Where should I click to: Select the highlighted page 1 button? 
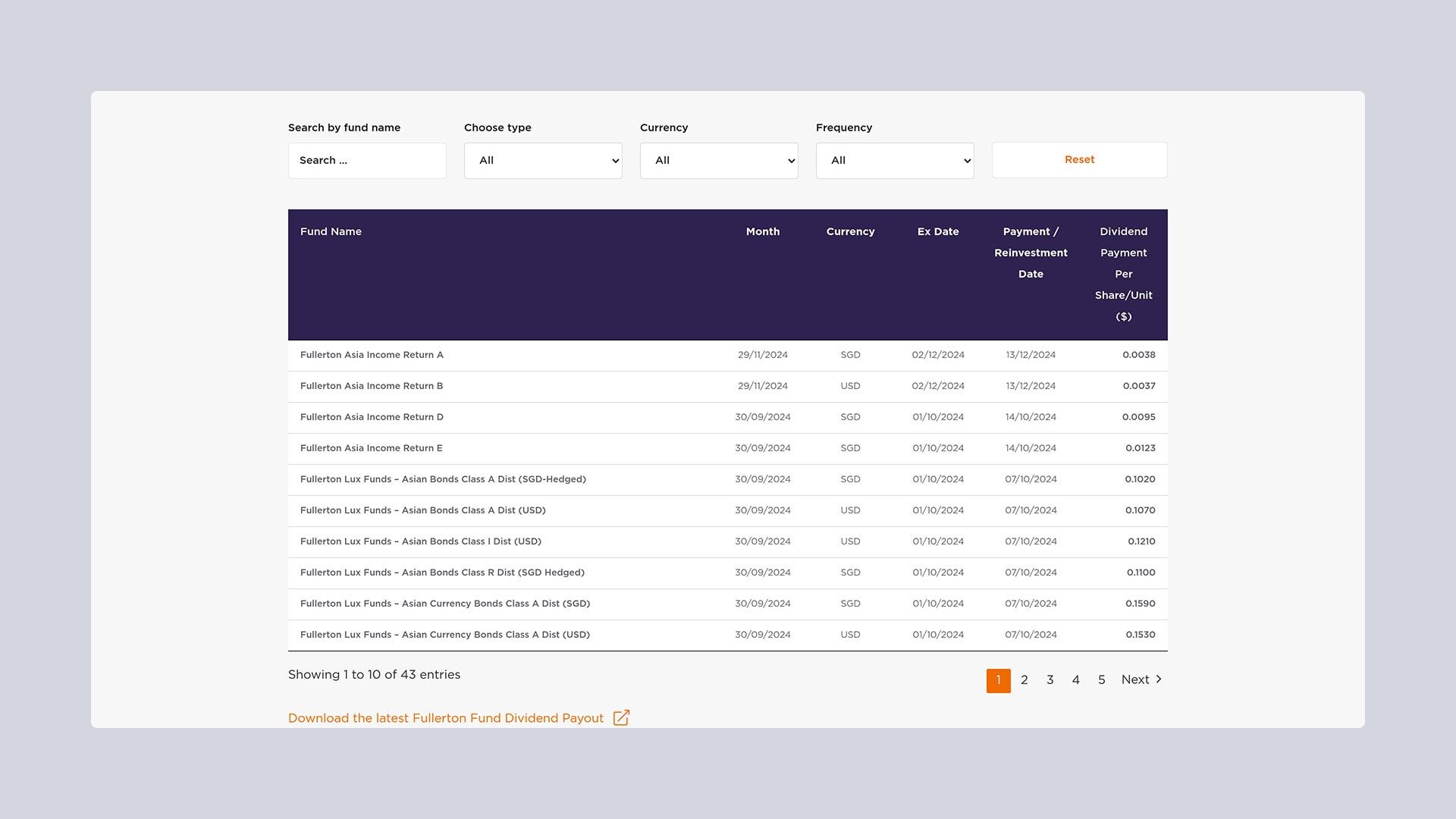(999, 680)
